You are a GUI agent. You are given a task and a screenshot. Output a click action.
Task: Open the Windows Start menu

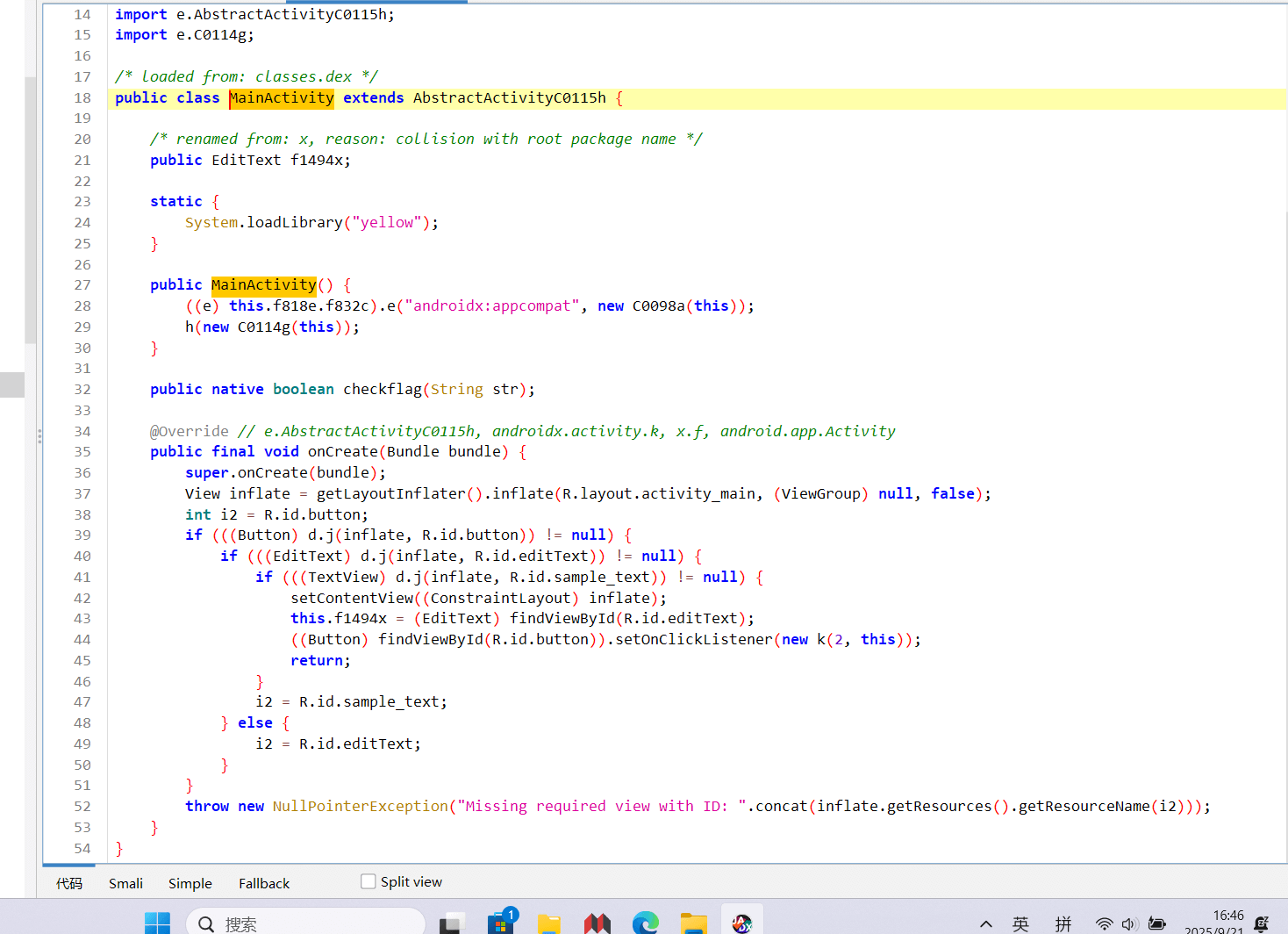[x=158, y=923]
